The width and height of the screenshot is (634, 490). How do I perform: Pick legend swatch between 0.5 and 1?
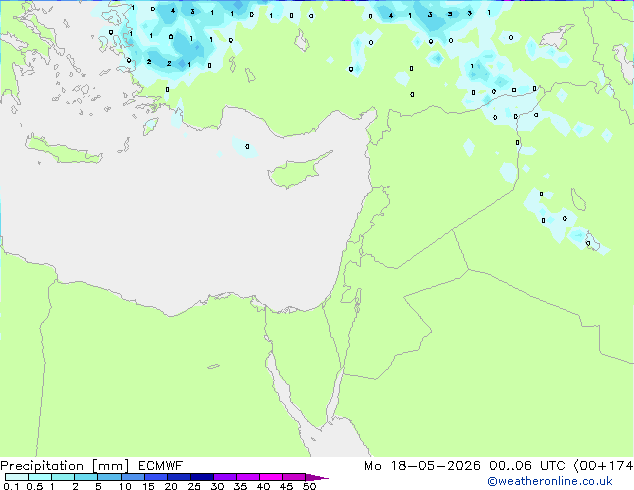pyautogui.click(x=40, y=477)
